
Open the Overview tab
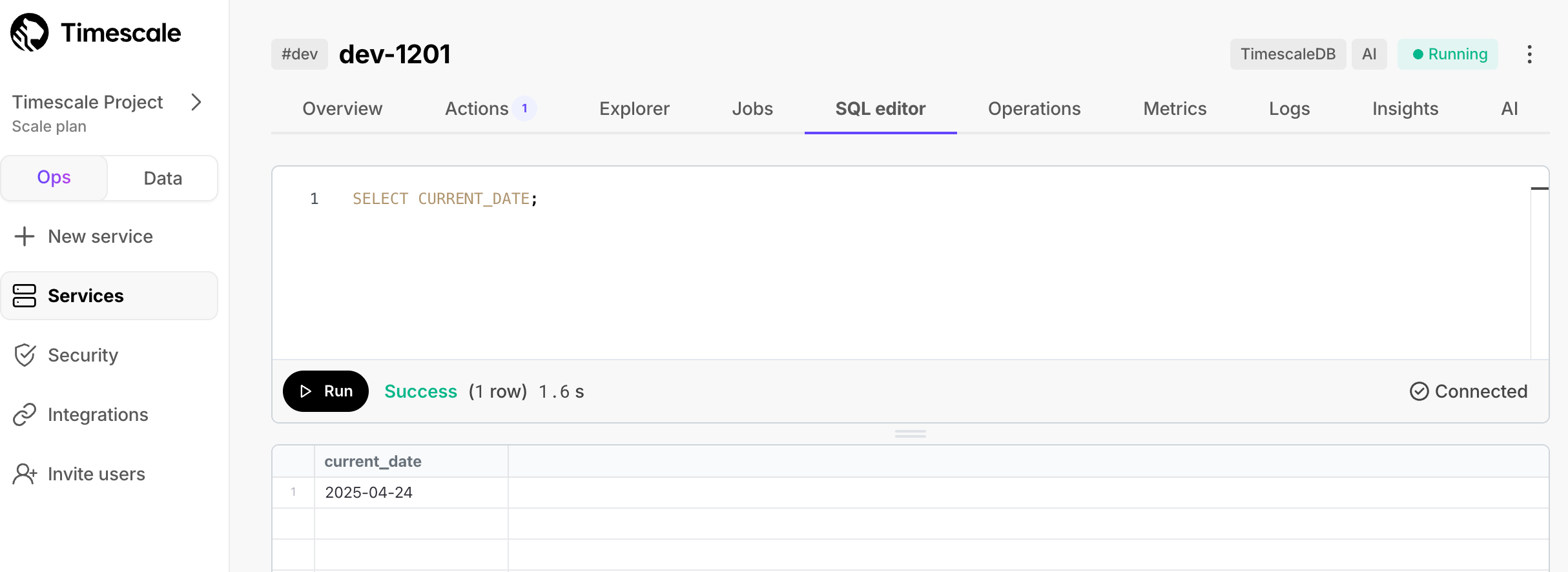(x=342, y=108)
